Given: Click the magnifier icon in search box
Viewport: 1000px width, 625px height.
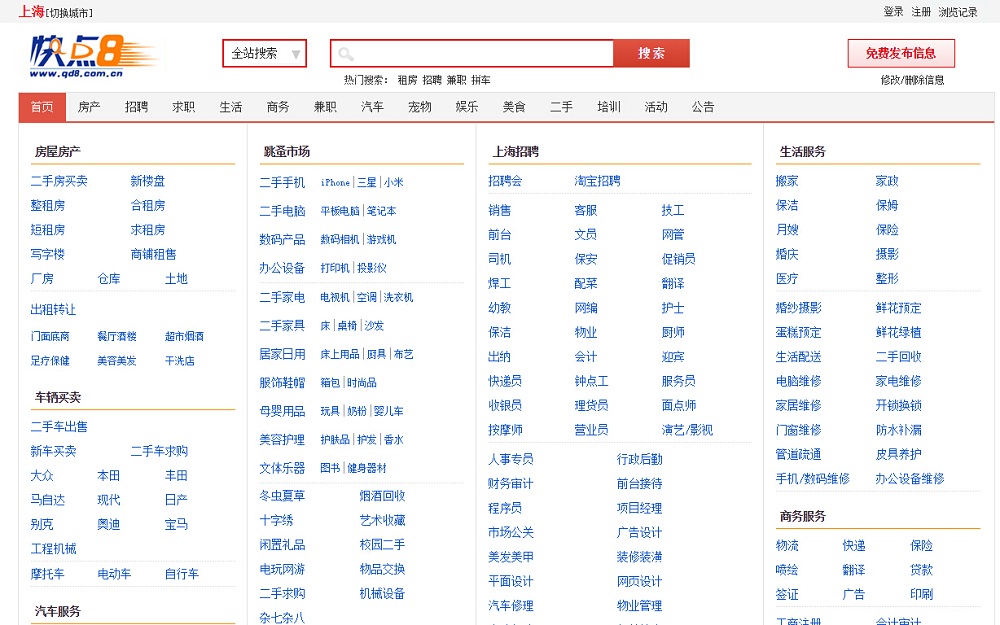Looking at the screenshot, I should pos(346,54).
